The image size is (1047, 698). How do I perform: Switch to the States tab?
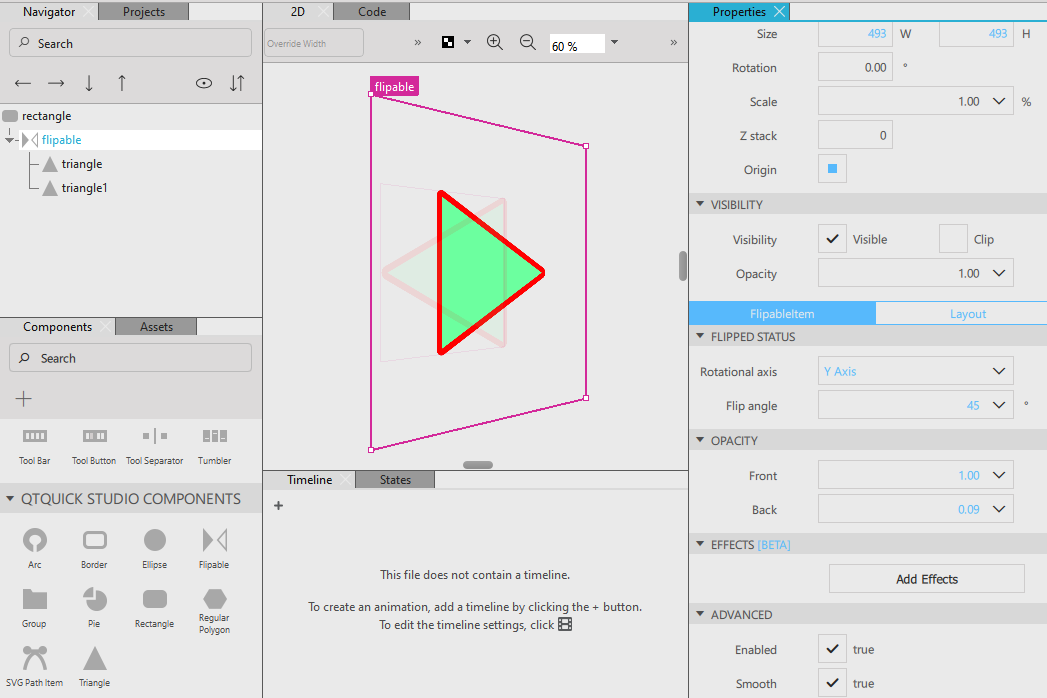coord(395,480)
